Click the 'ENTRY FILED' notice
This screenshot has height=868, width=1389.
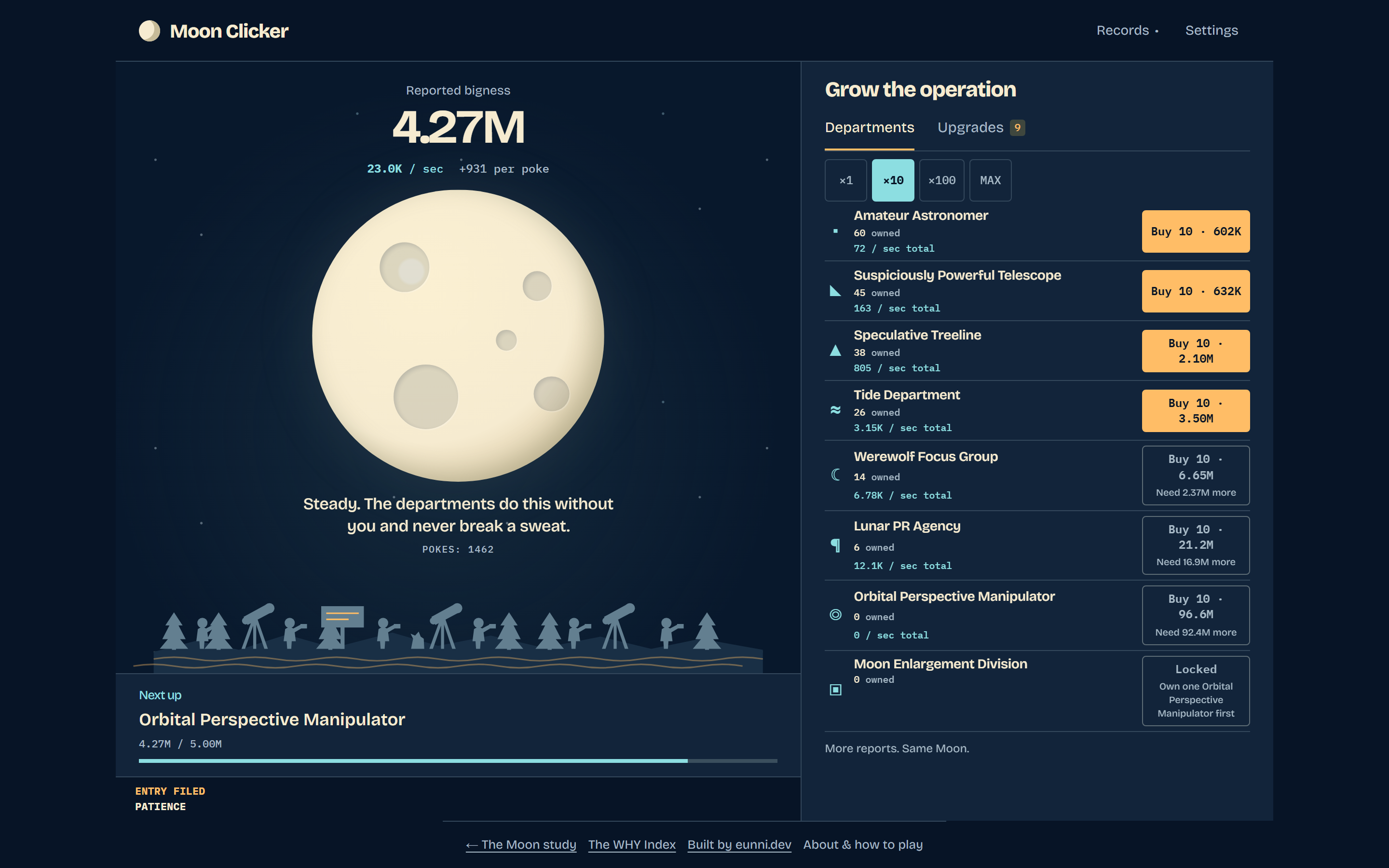pyautogui.click(x=170, y=791)
